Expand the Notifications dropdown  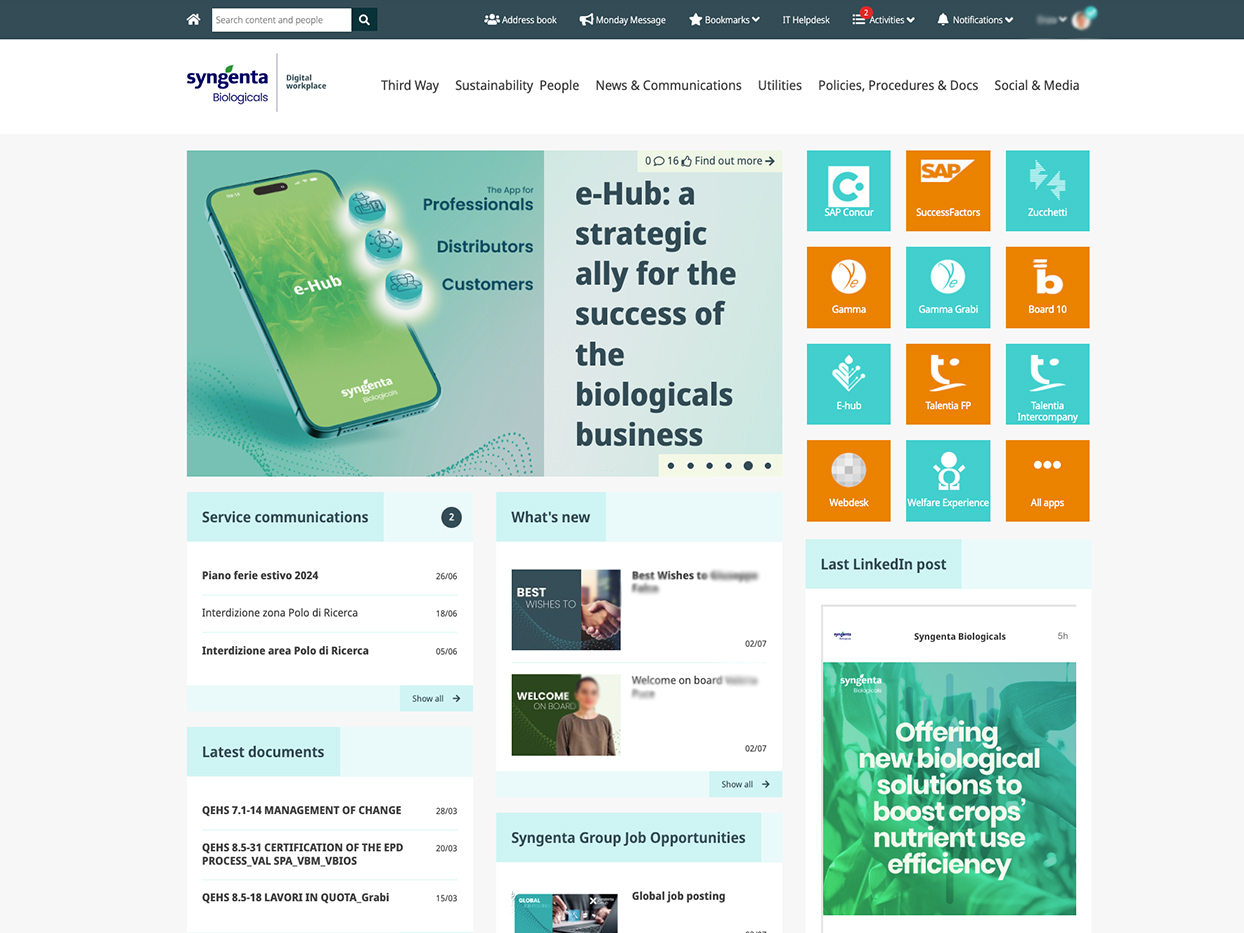975,19
